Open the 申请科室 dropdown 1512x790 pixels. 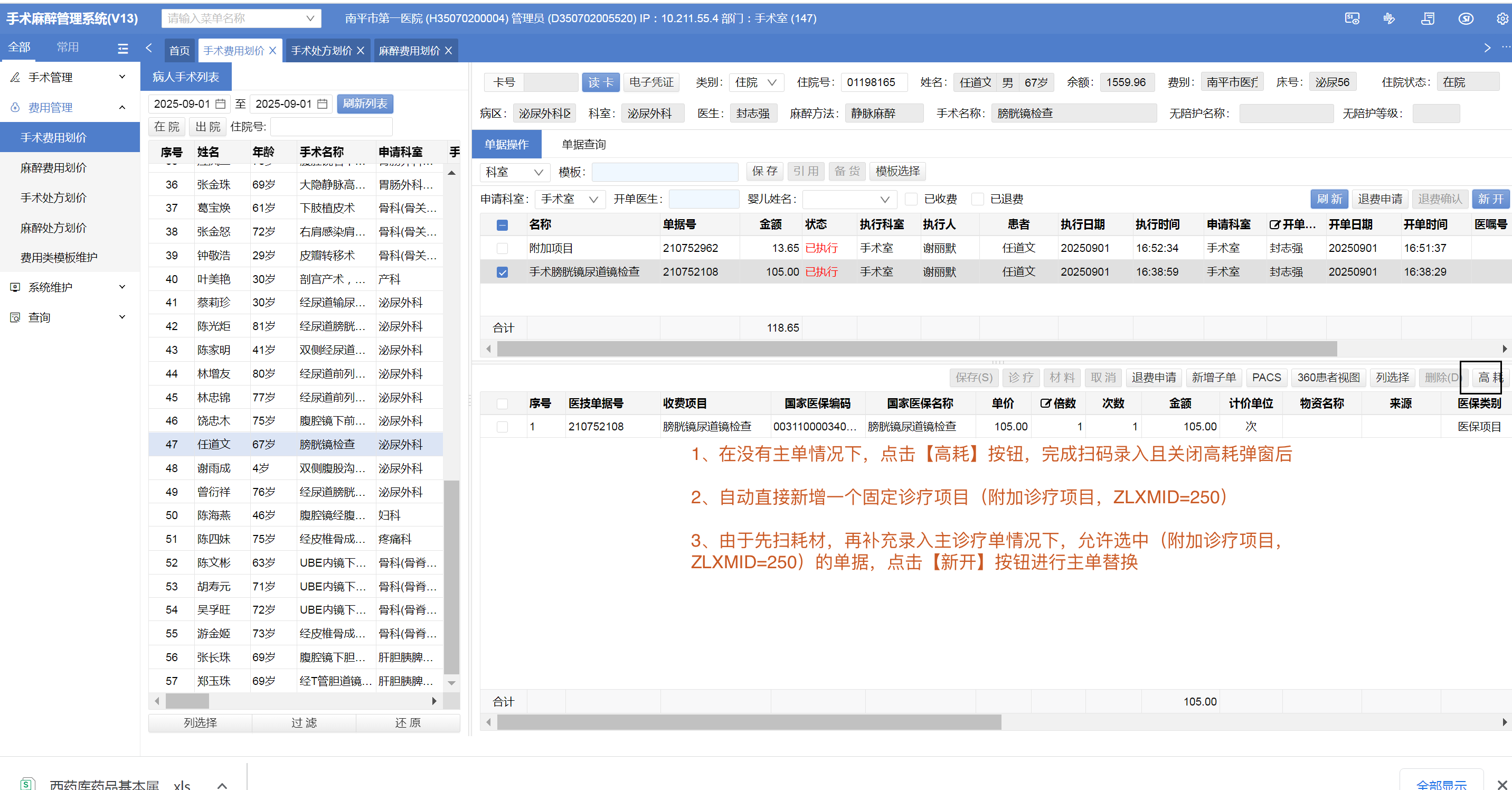pos(569,200)
